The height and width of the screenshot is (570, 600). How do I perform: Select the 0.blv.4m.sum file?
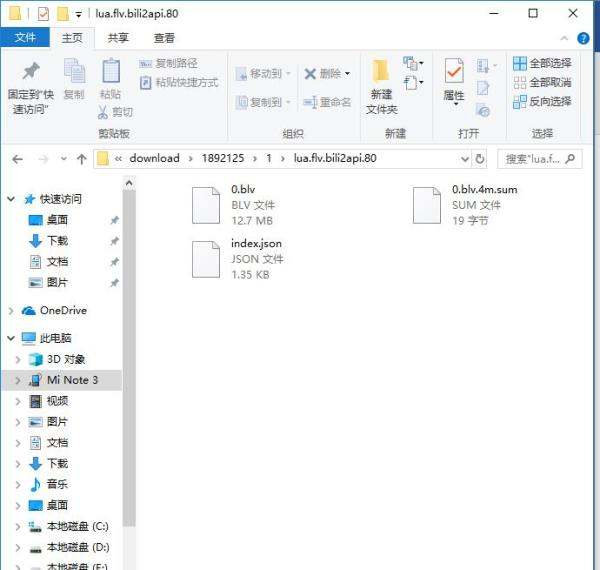(465, 205)
